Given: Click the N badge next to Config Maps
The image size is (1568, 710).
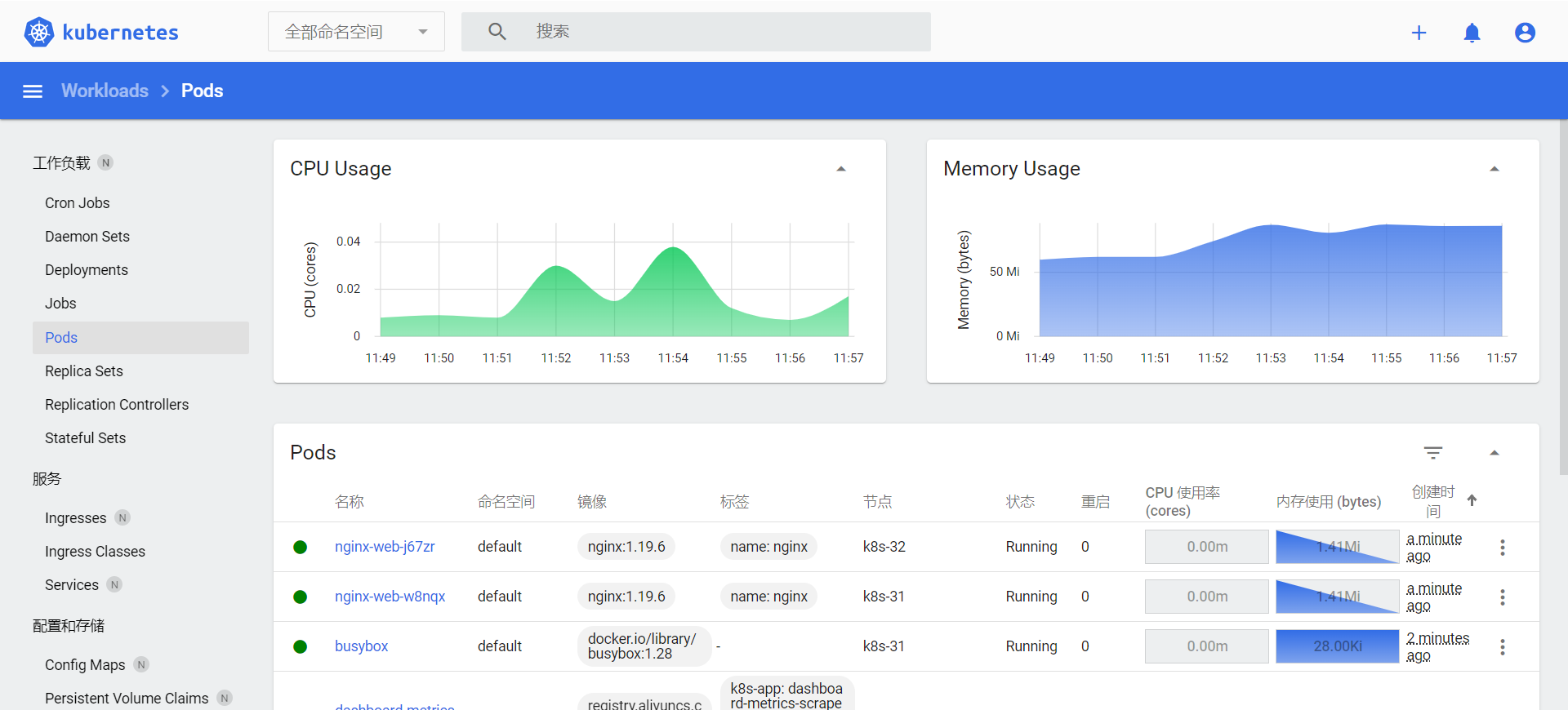Looking at the screenshot, I should 141,664.
